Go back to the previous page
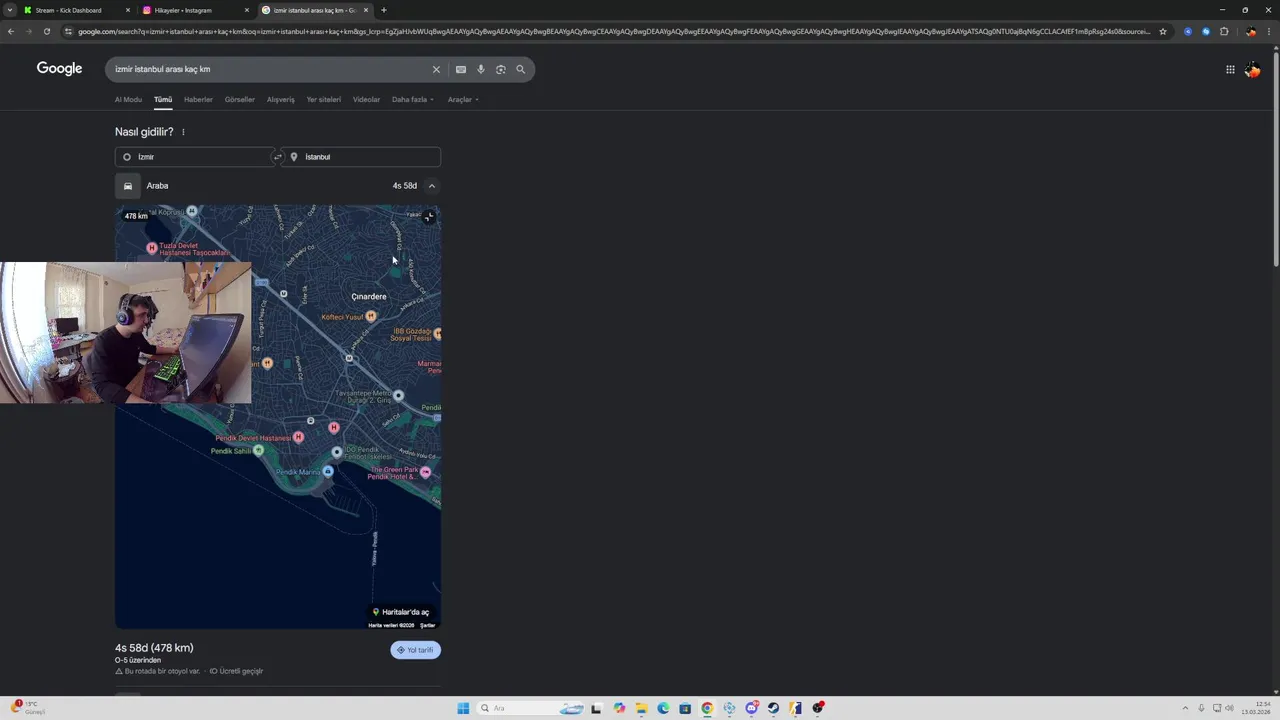Viewport: 1280px width, 720px height. [11, 31]
